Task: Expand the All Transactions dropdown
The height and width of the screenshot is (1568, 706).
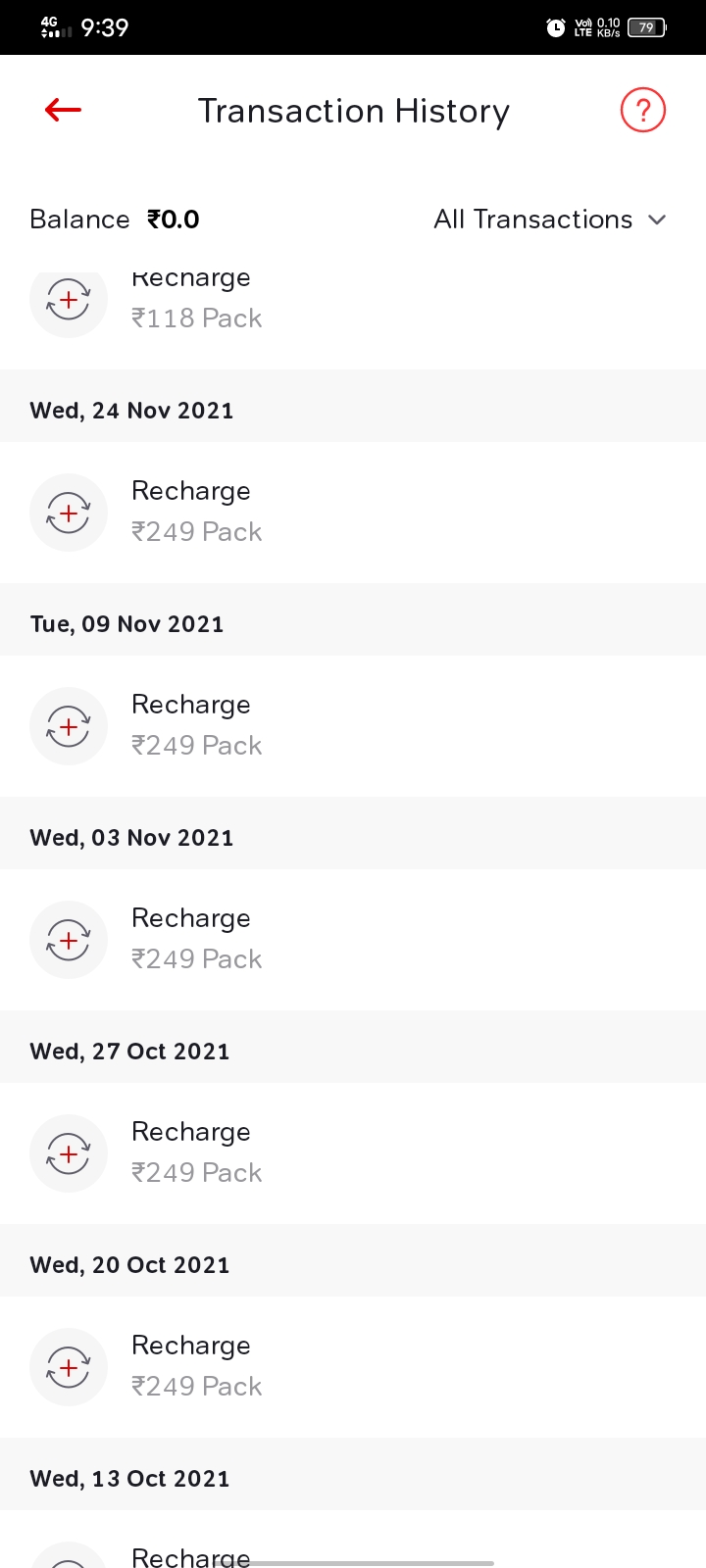Action: [x=533, y=220]
